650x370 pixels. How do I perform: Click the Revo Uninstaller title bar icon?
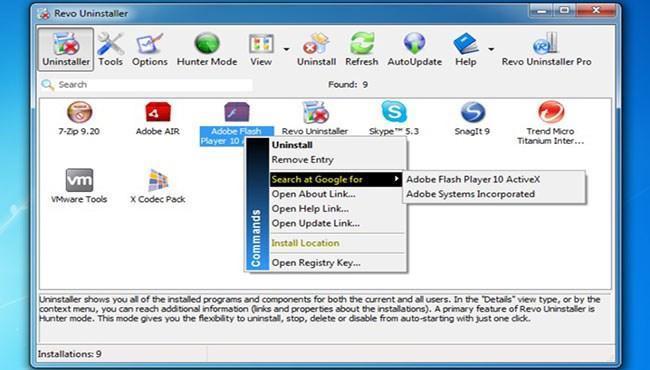(x=43, y=14)
